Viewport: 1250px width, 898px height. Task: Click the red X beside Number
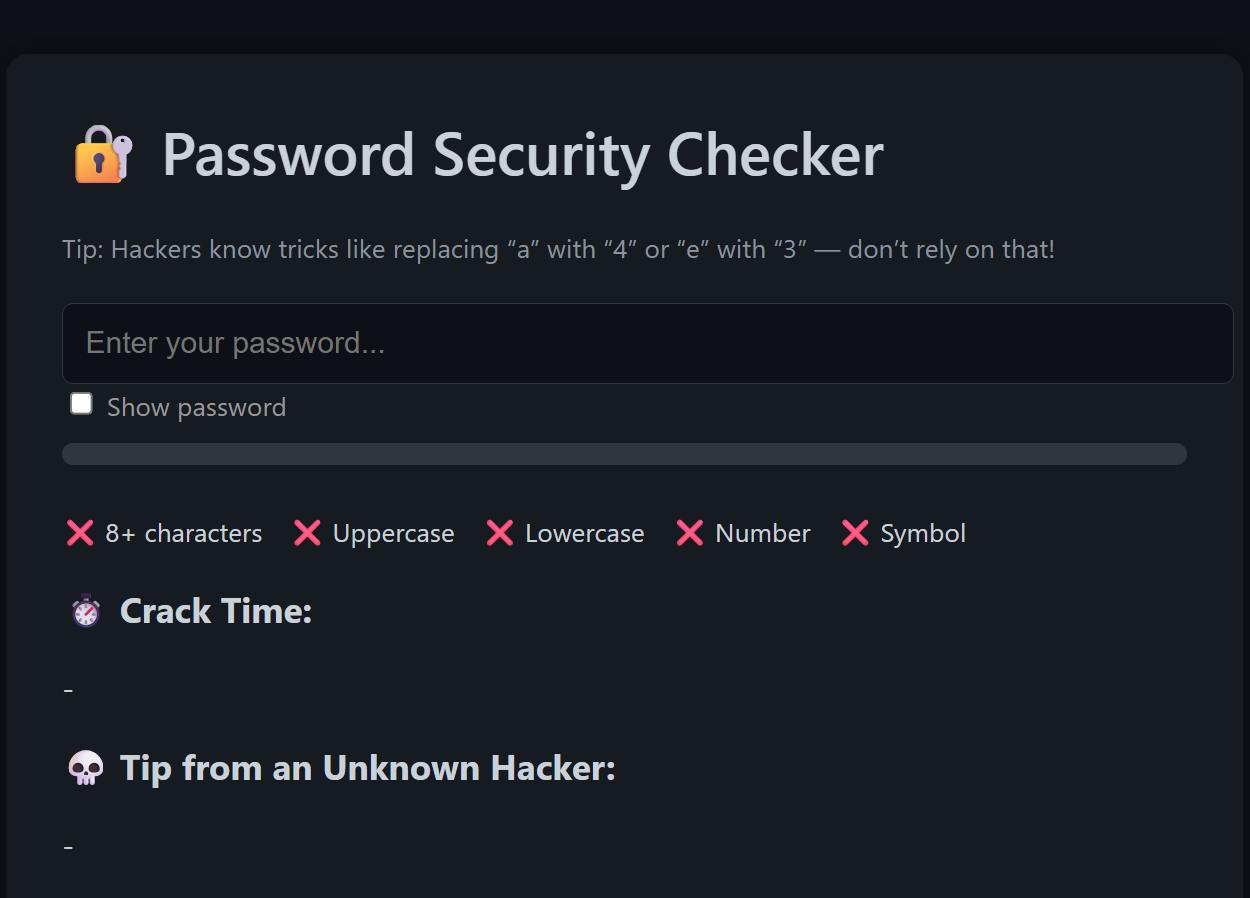(689, 533)
